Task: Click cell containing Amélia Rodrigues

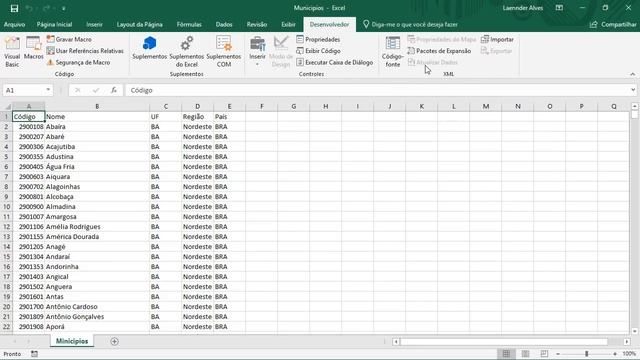Action: point(97,227)
